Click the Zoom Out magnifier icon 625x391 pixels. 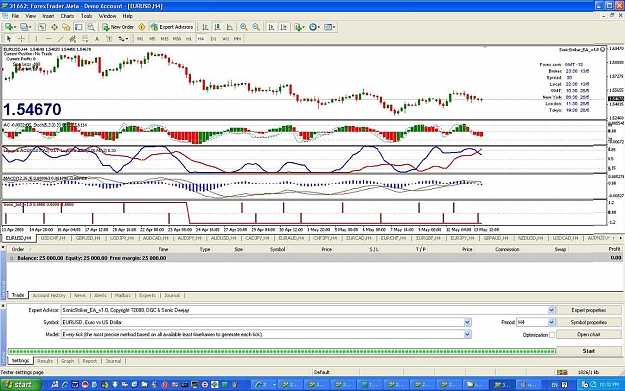256,27
